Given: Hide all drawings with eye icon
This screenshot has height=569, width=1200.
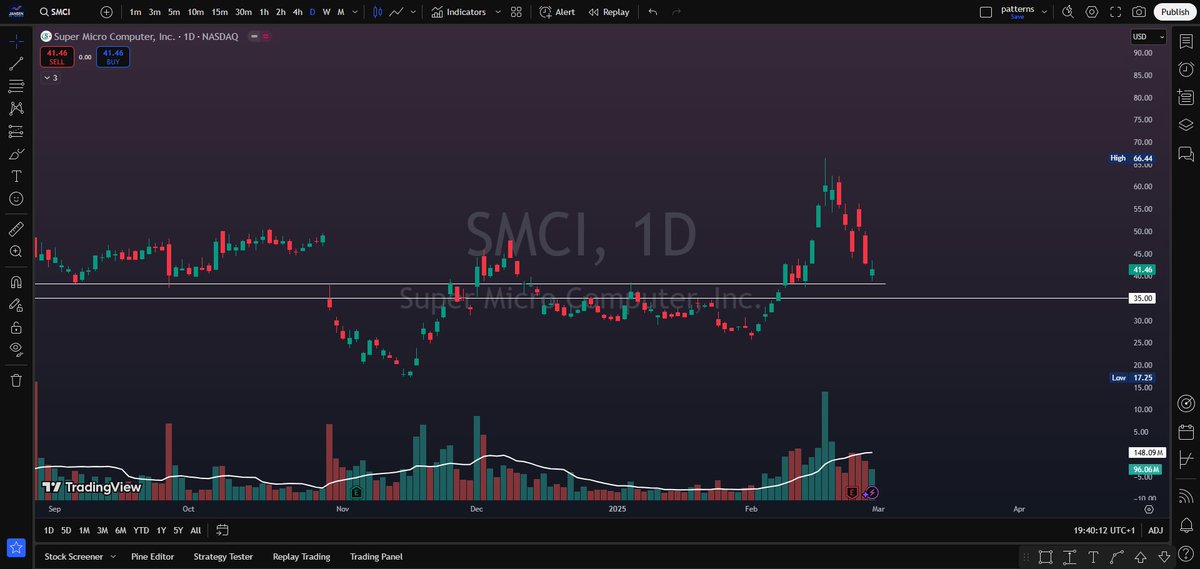Looking at the screenshot, I should coord(16,349).
